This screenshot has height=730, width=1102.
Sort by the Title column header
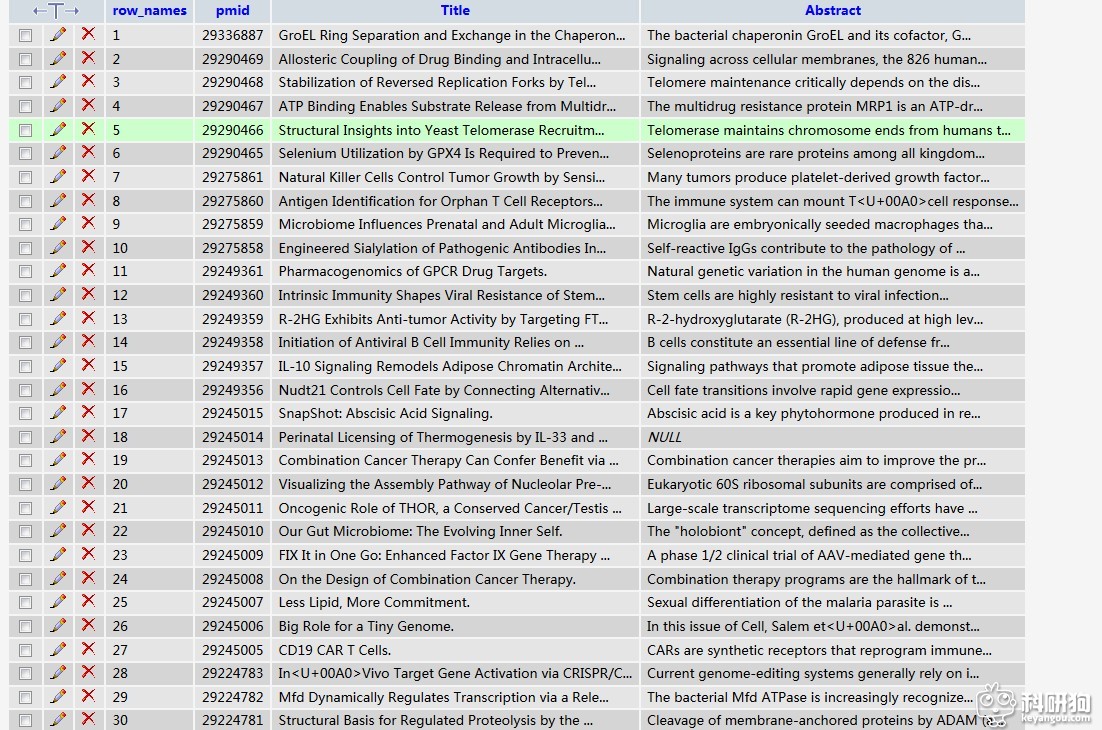tap(455, 11)
